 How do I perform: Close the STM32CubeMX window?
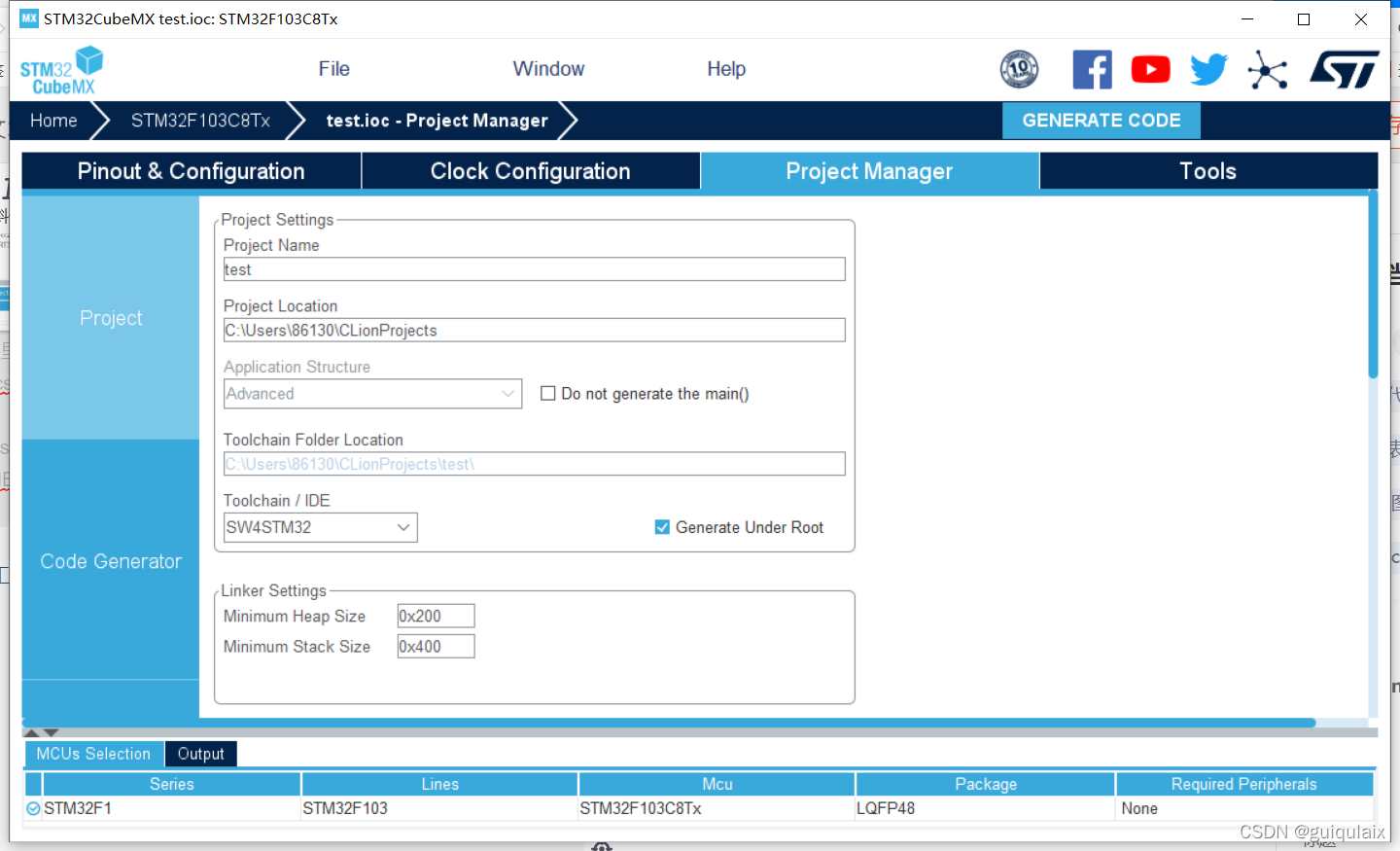[1361, 18]
